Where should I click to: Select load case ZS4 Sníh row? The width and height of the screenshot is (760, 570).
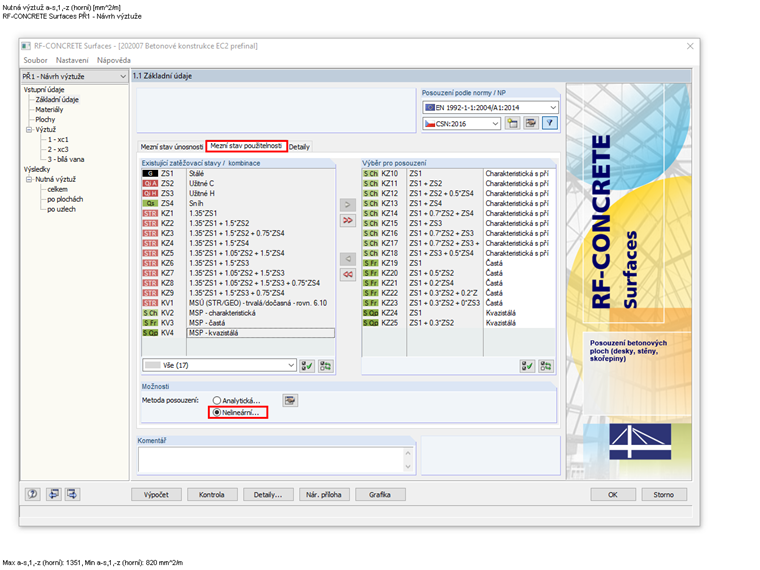click(238, 203)
